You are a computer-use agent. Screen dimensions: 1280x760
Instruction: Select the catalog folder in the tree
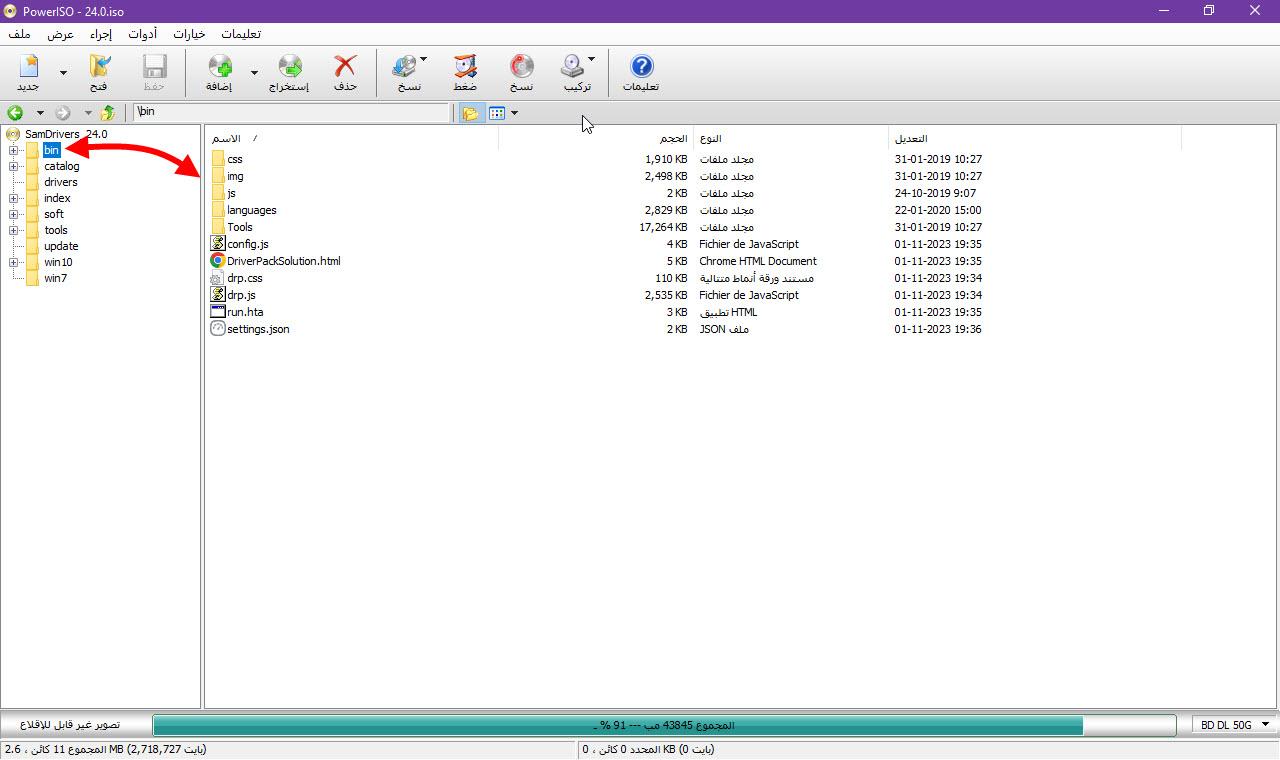pyautogui.click(x=61, y=166)
